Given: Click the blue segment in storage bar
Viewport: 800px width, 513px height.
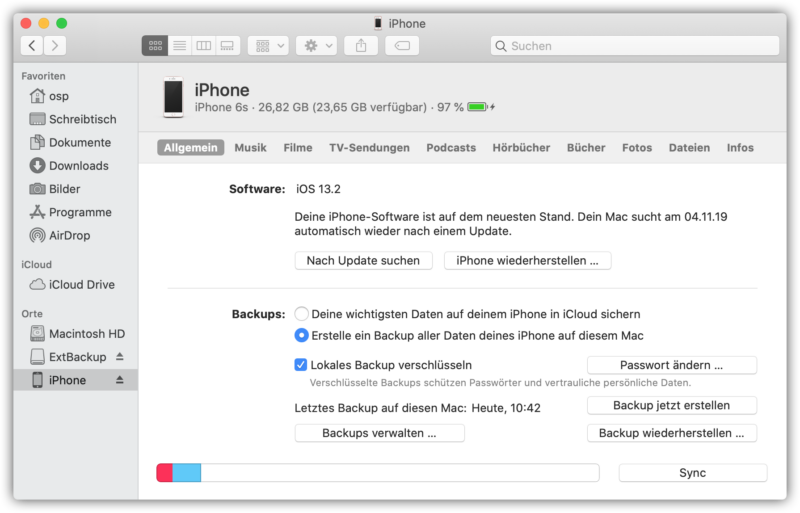Looking at the screenshot, I should click(186, 473).
